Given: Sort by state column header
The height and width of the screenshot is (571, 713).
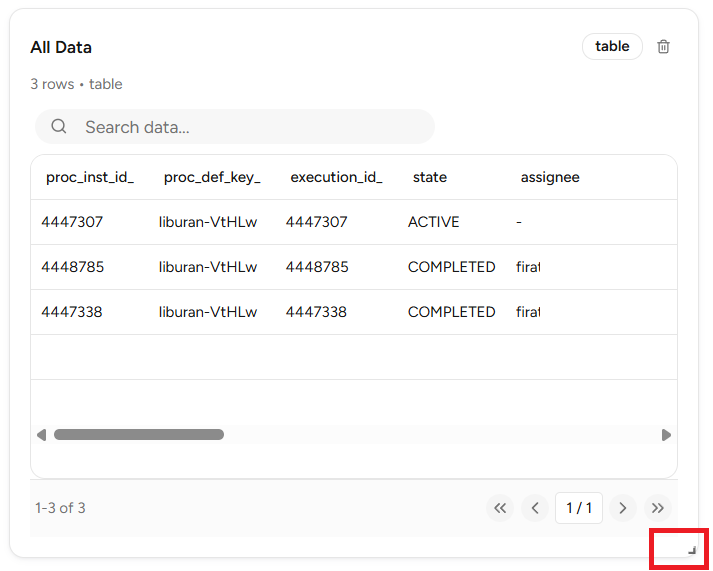Looking at the screenshot, I should pos(430,177).
